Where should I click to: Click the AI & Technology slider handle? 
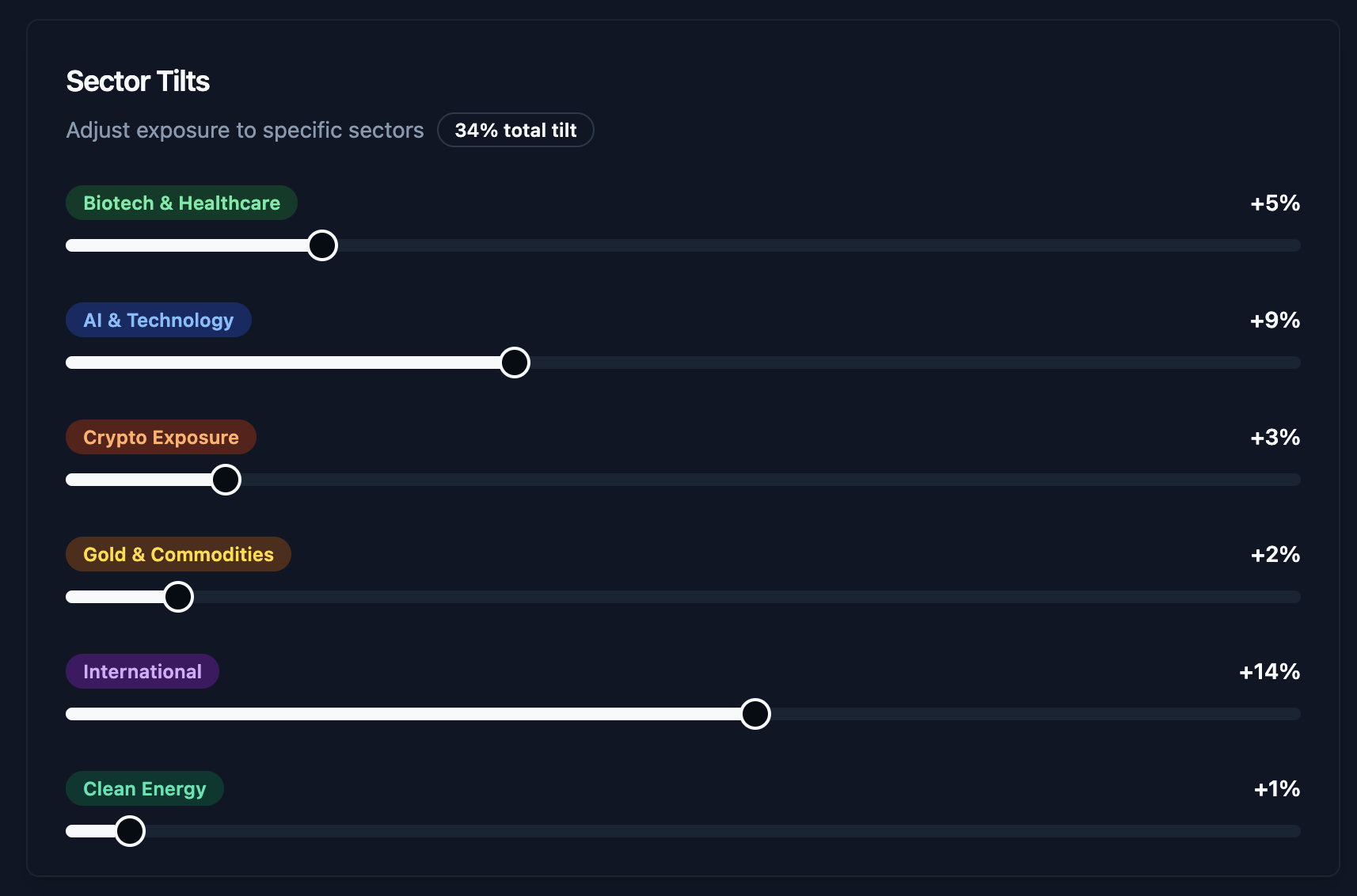515,363
